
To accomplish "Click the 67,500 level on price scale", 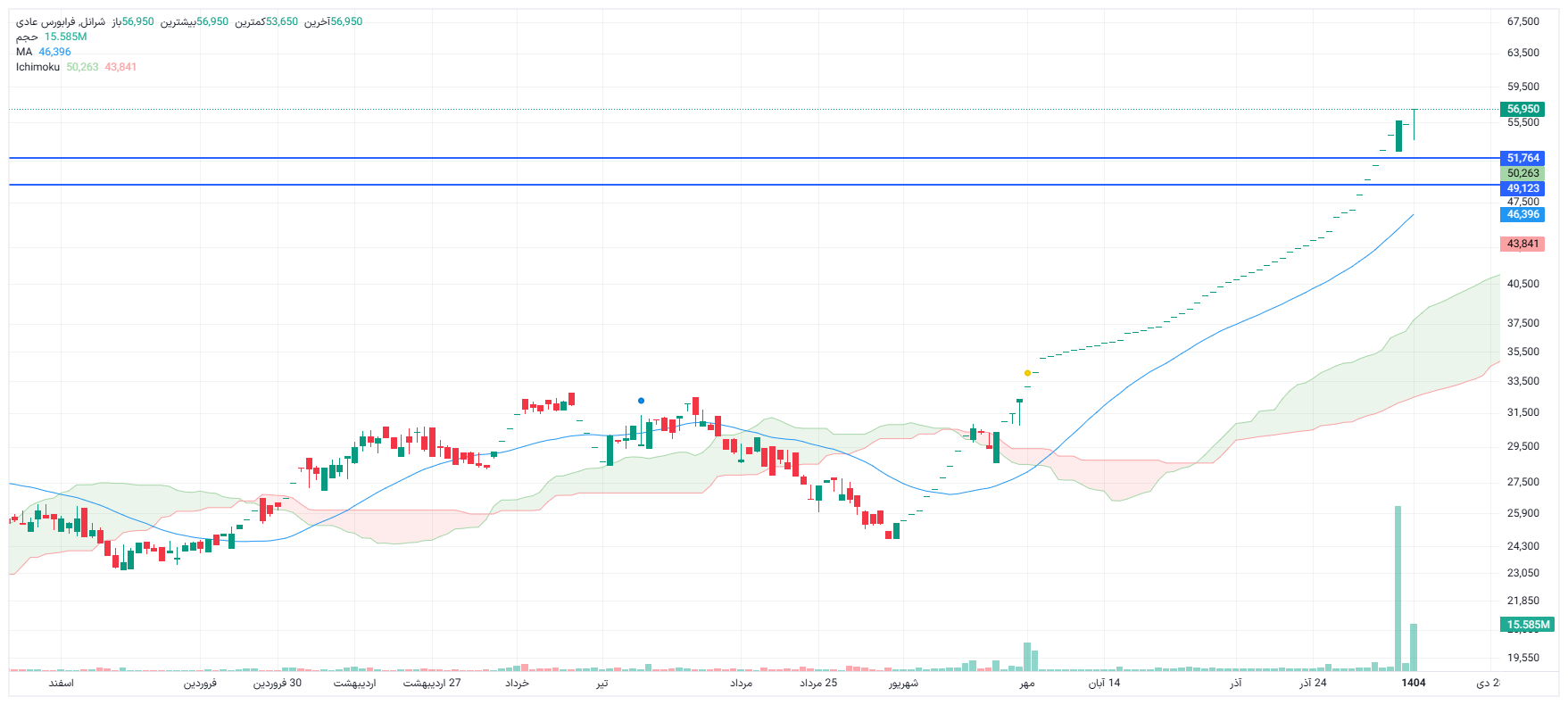I will [x=1522, y=21].
